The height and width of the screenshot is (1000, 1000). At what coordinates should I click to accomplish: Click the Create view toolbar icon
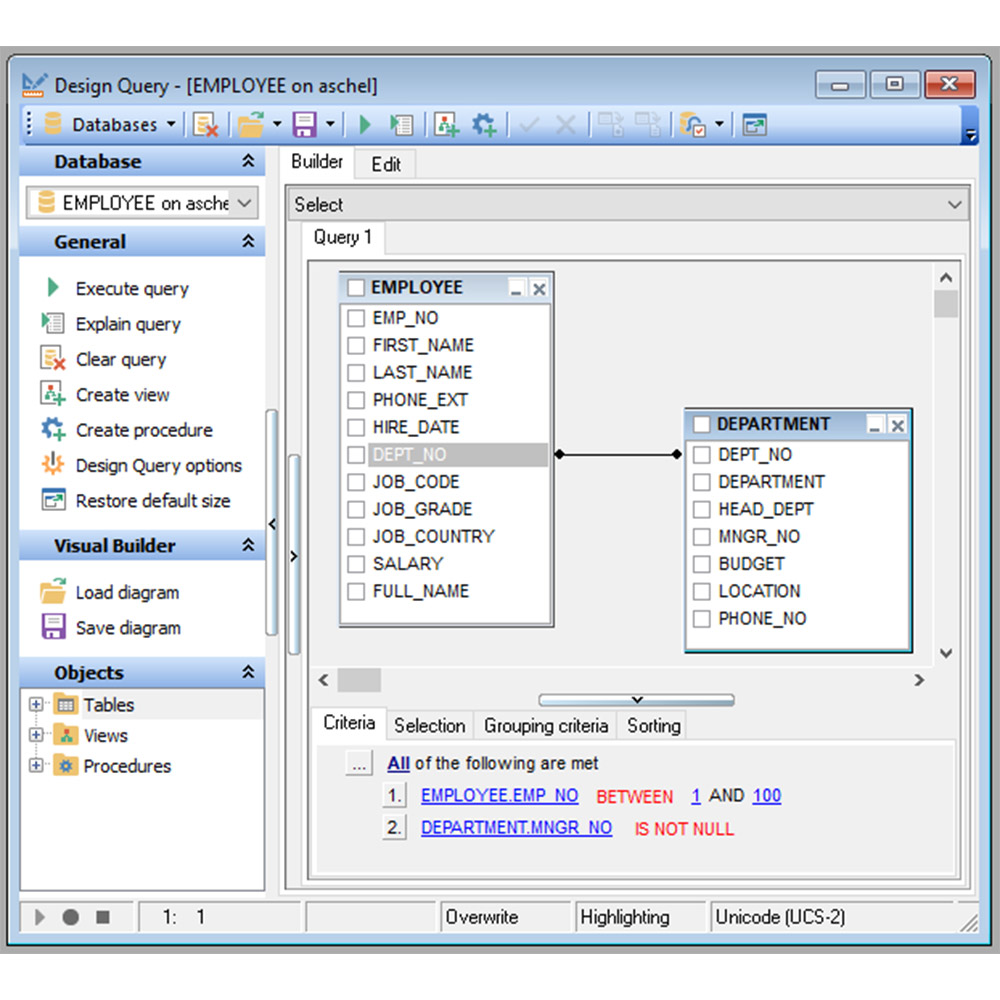446,124
